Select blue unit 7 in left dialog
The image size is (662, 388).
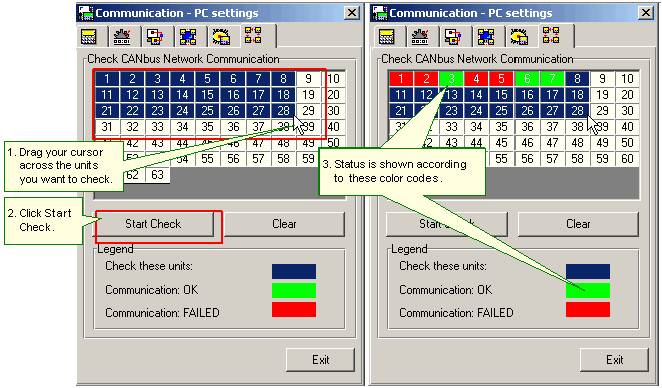pyautogui.click(x=258, y=79)
